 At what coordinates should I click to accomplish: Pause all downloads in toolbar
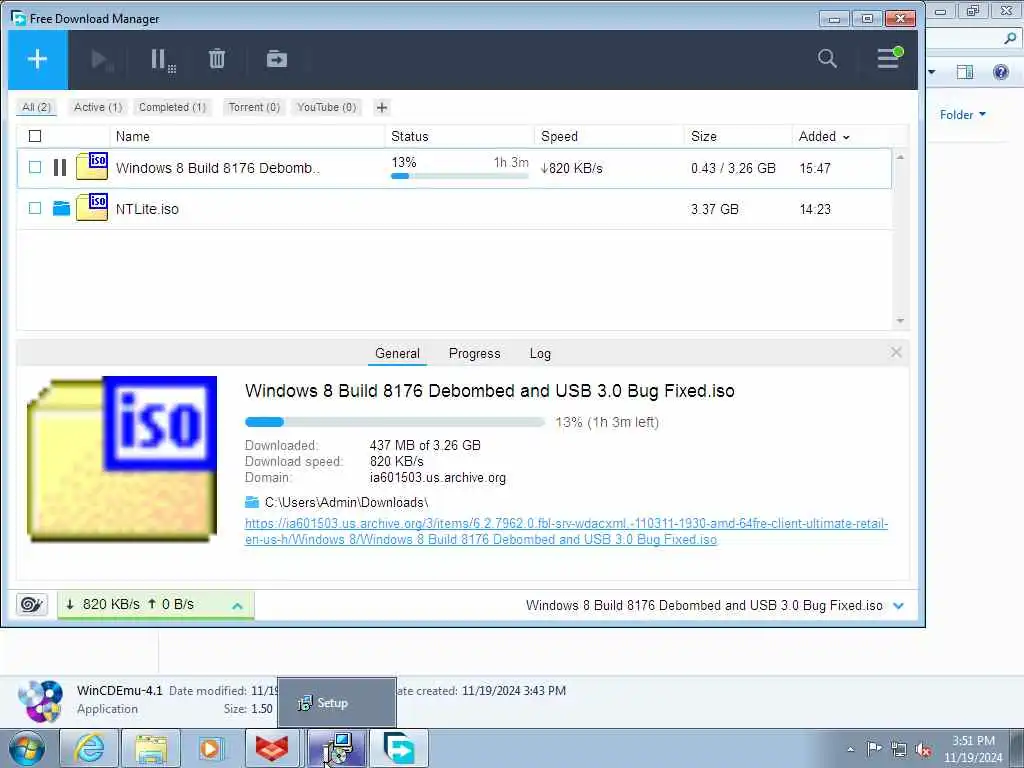point(163,60)
